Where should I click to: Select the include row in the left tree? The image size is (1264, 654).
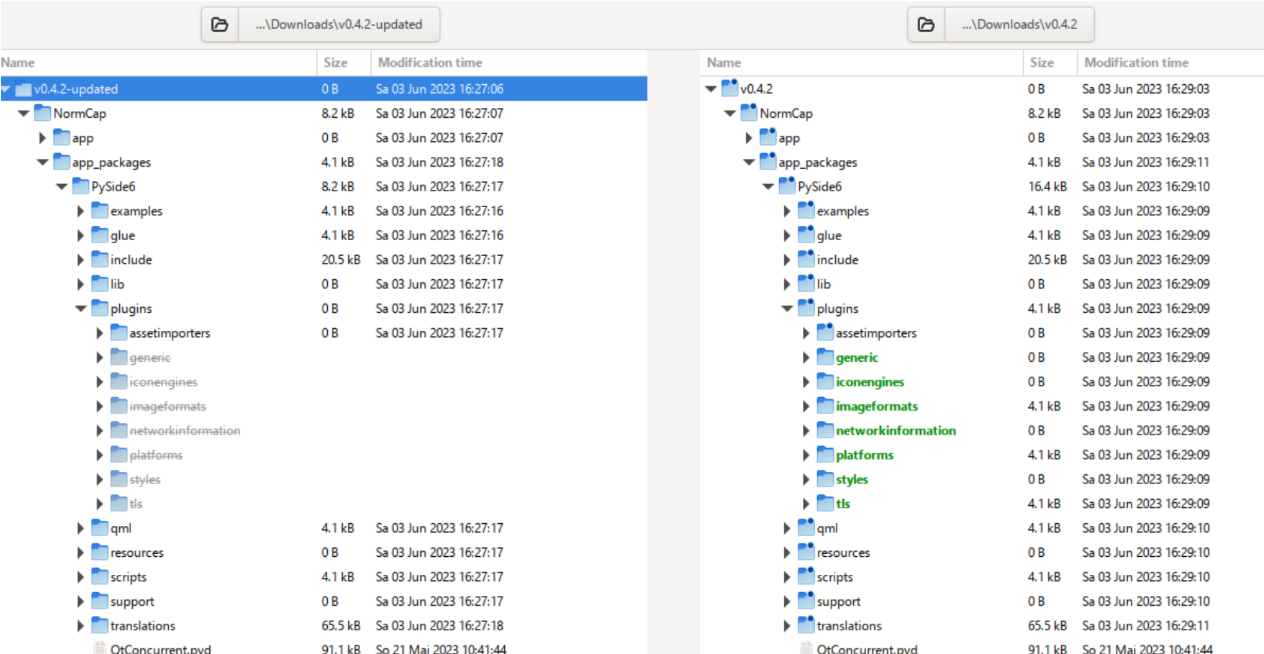(131, 259)
